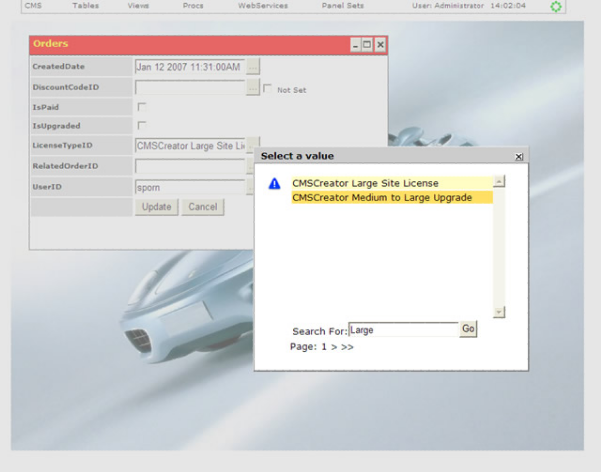The height and width of the screenshot is (472, 601).
Task: Click the Select a value title
Action: (x=297, y=156)
